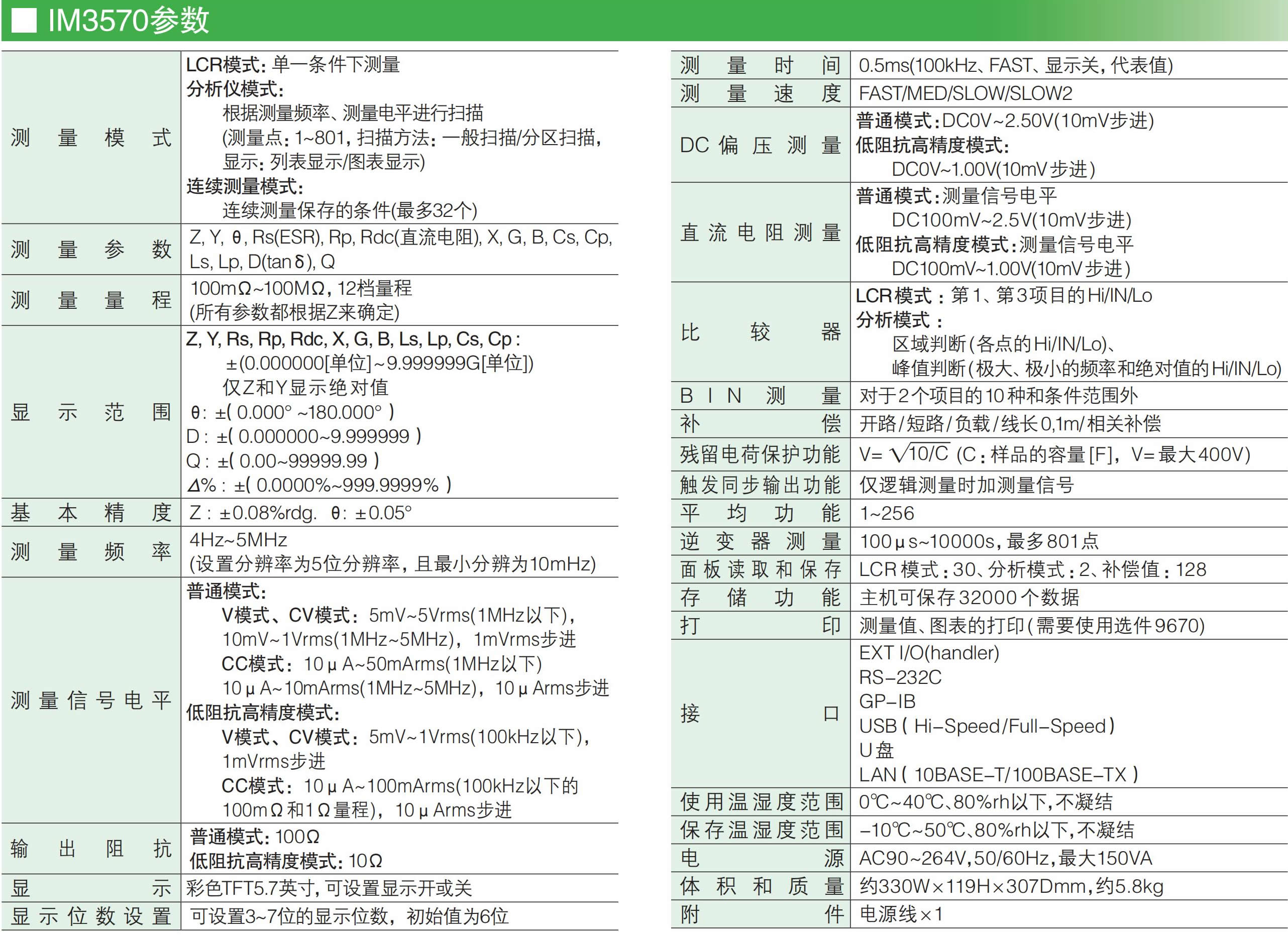The height and width of the screenshot is (938, 1288).
Task: Click the 测量参数 label cell
Action: 91,249
